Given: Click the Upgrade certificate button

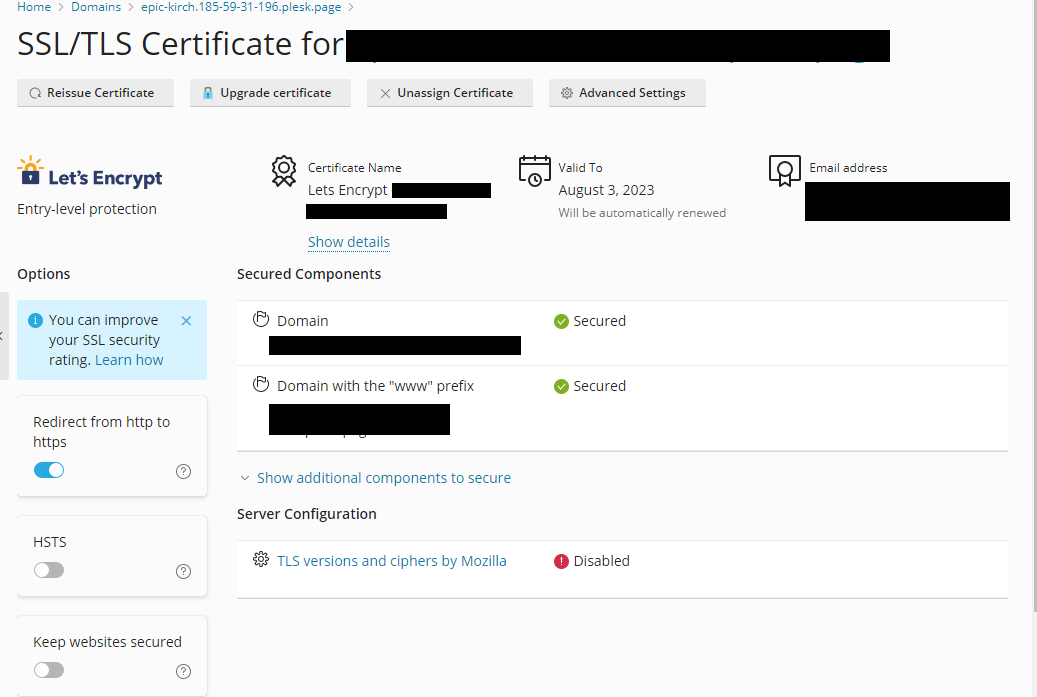Looking at the screenshot, I should pyautogui.click(x=270, y=93).
